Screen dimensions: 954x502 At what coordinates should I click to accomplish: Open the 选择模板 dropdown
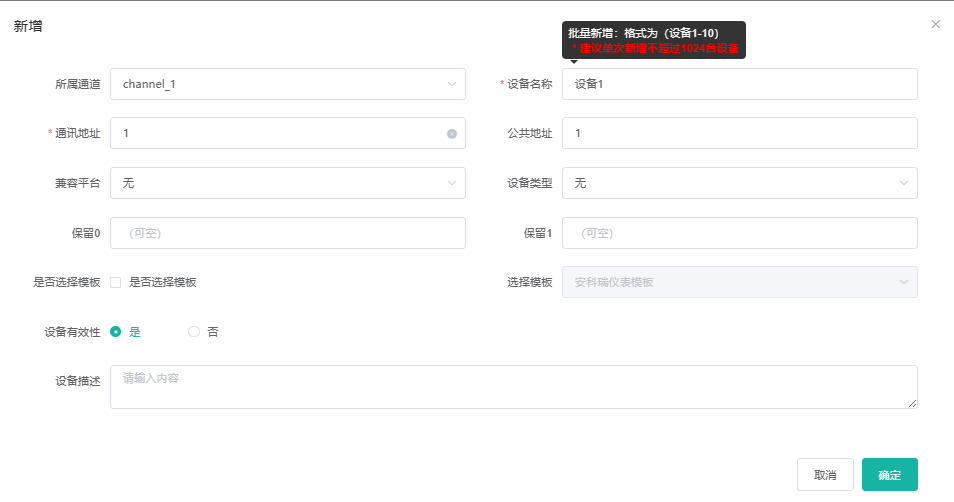click(x=740, y=282)
